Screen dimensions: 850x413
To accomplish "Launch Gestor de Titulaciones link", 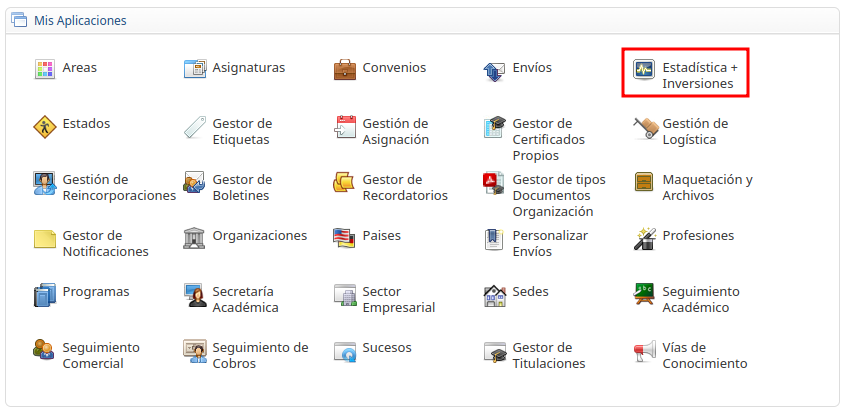I will [549, 356].
